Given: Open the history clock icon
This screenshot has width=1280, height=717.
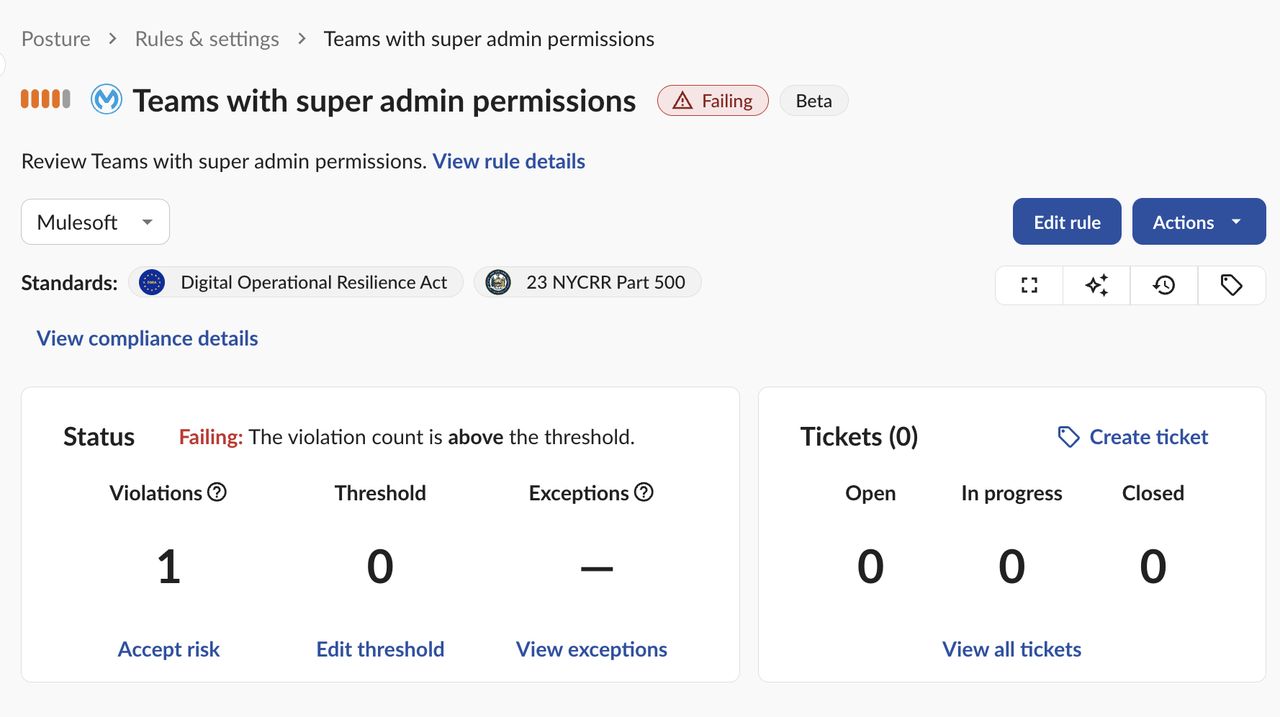Looking at the screenshot, I should [1164, 285].
